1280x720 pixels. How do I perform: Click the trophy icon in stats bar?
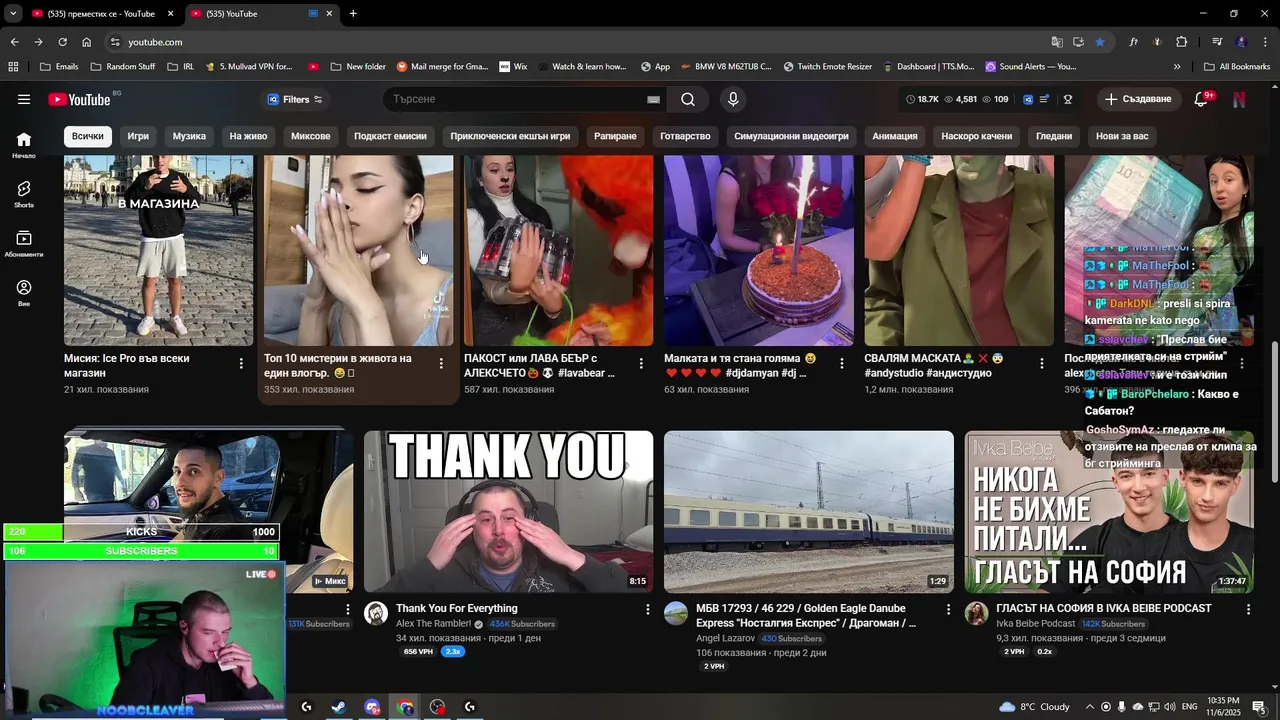pyautogui.click(x=1068, y=99)
